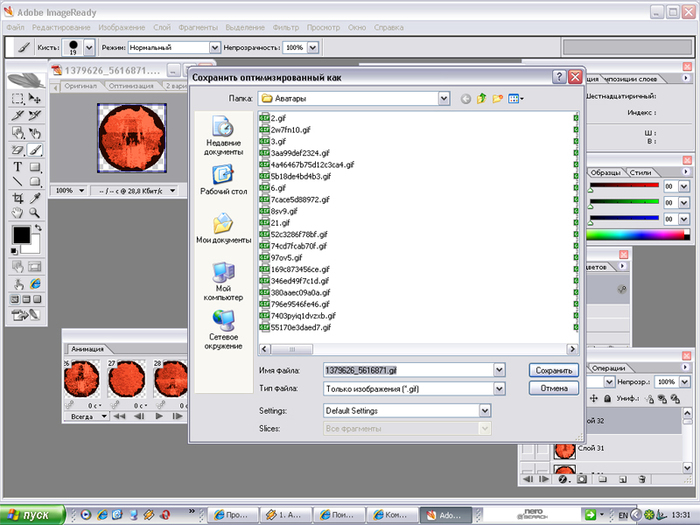Viewport: 700px width, 525px height.
Task: Select the Brush tool in toolbox
Action: [x=35, y=150]
